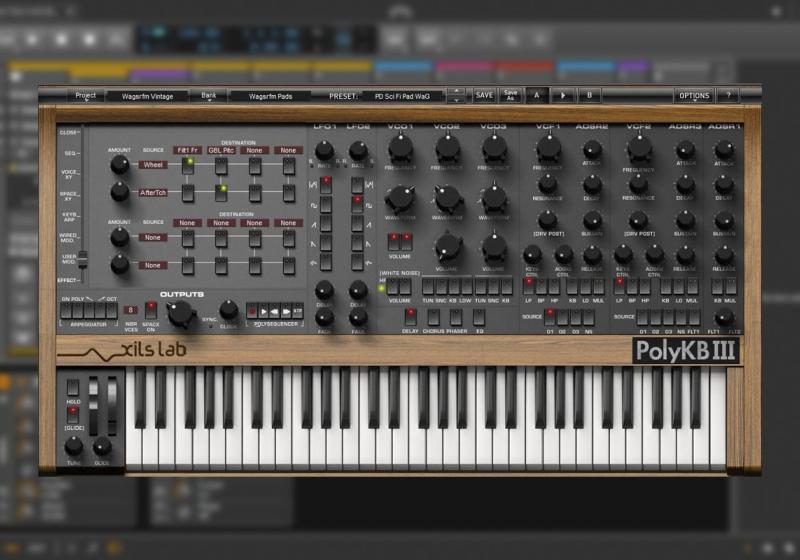Open the Project menu
The width and height of the screenshot is (800, 560).
[87, 96]
